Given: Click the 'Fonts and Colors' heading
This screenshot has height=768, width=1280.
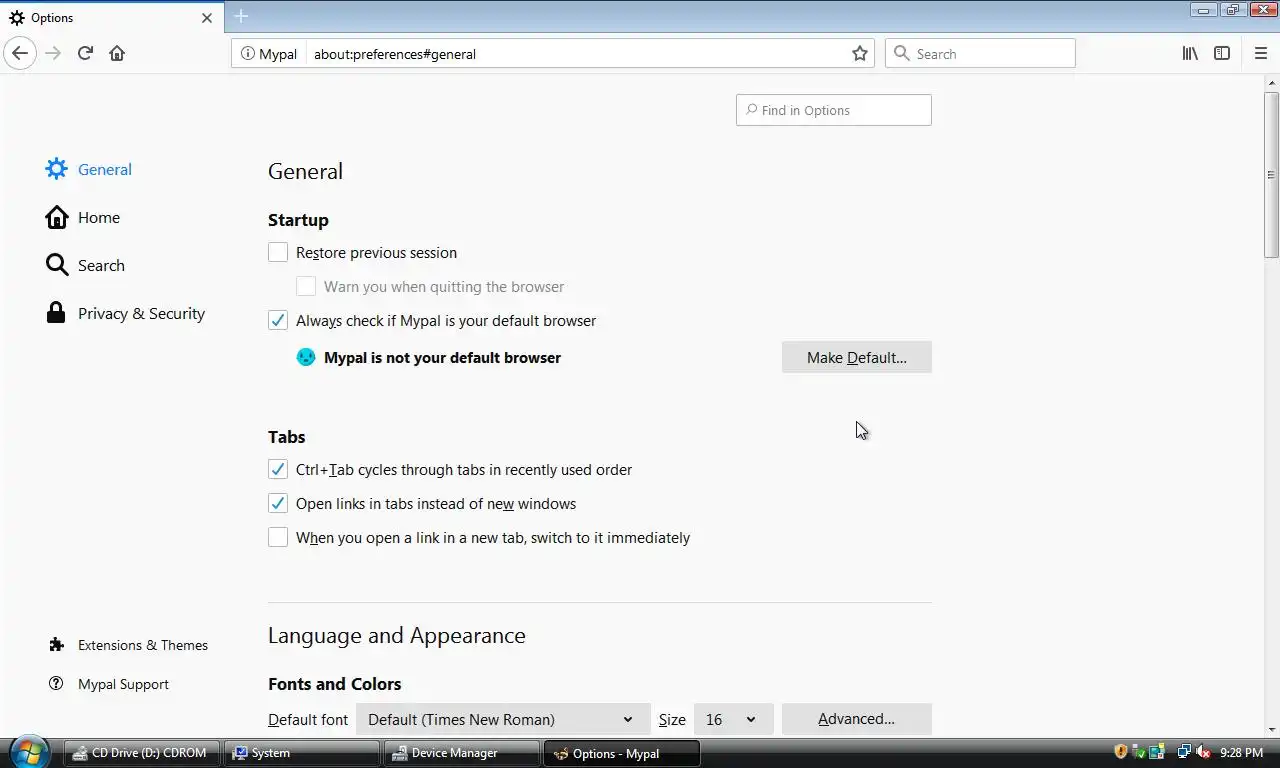Looking at the screenshot, I should coord(335,684).
